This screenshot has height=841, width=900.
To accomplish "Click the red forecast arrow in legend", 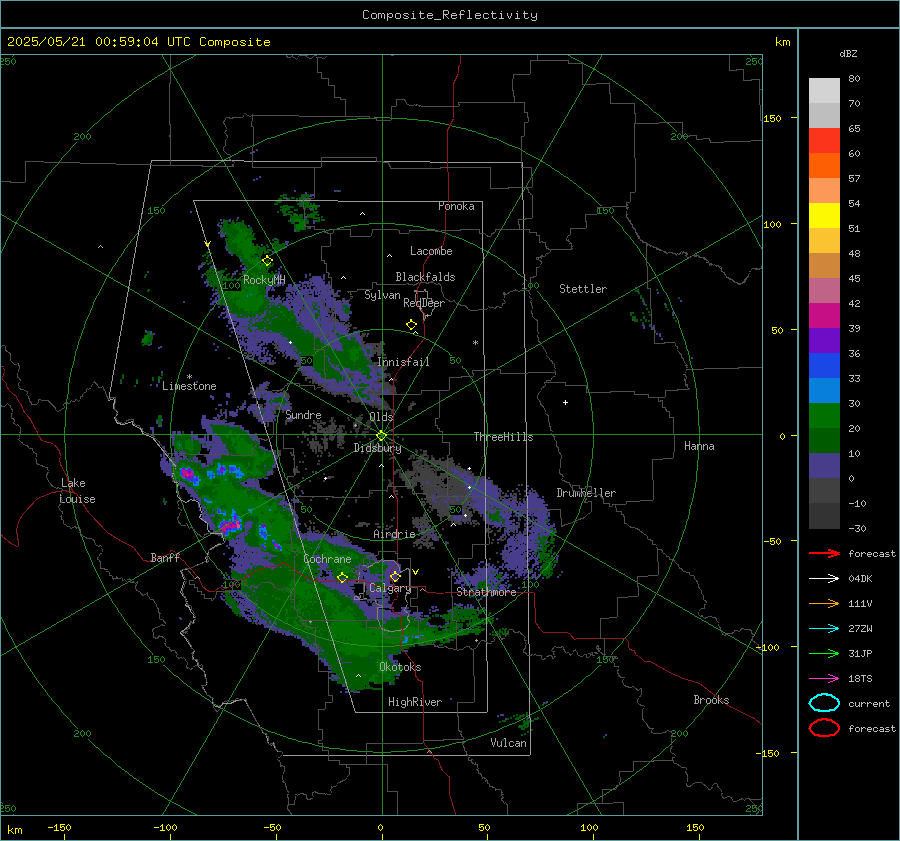I will coord(824,553).
